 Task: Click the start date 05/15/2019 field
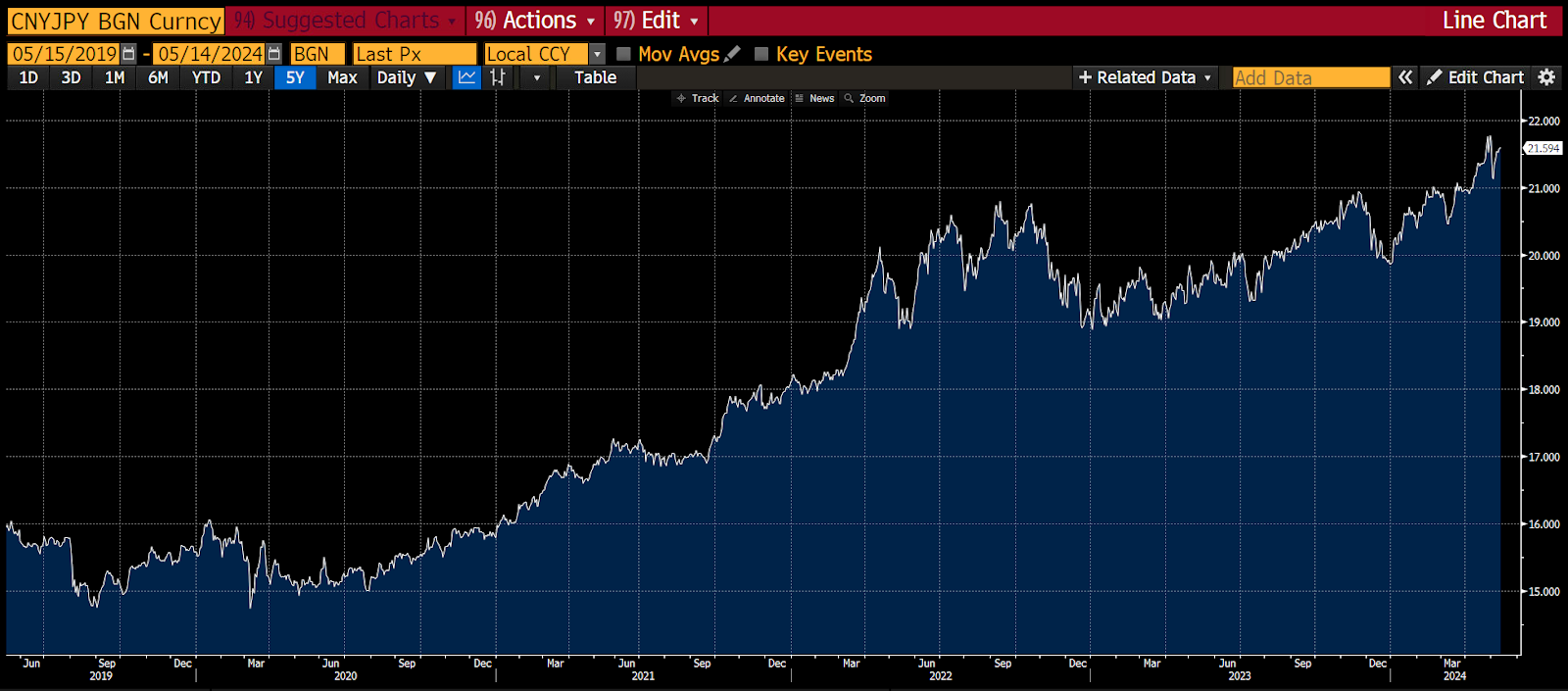point(64,54)
